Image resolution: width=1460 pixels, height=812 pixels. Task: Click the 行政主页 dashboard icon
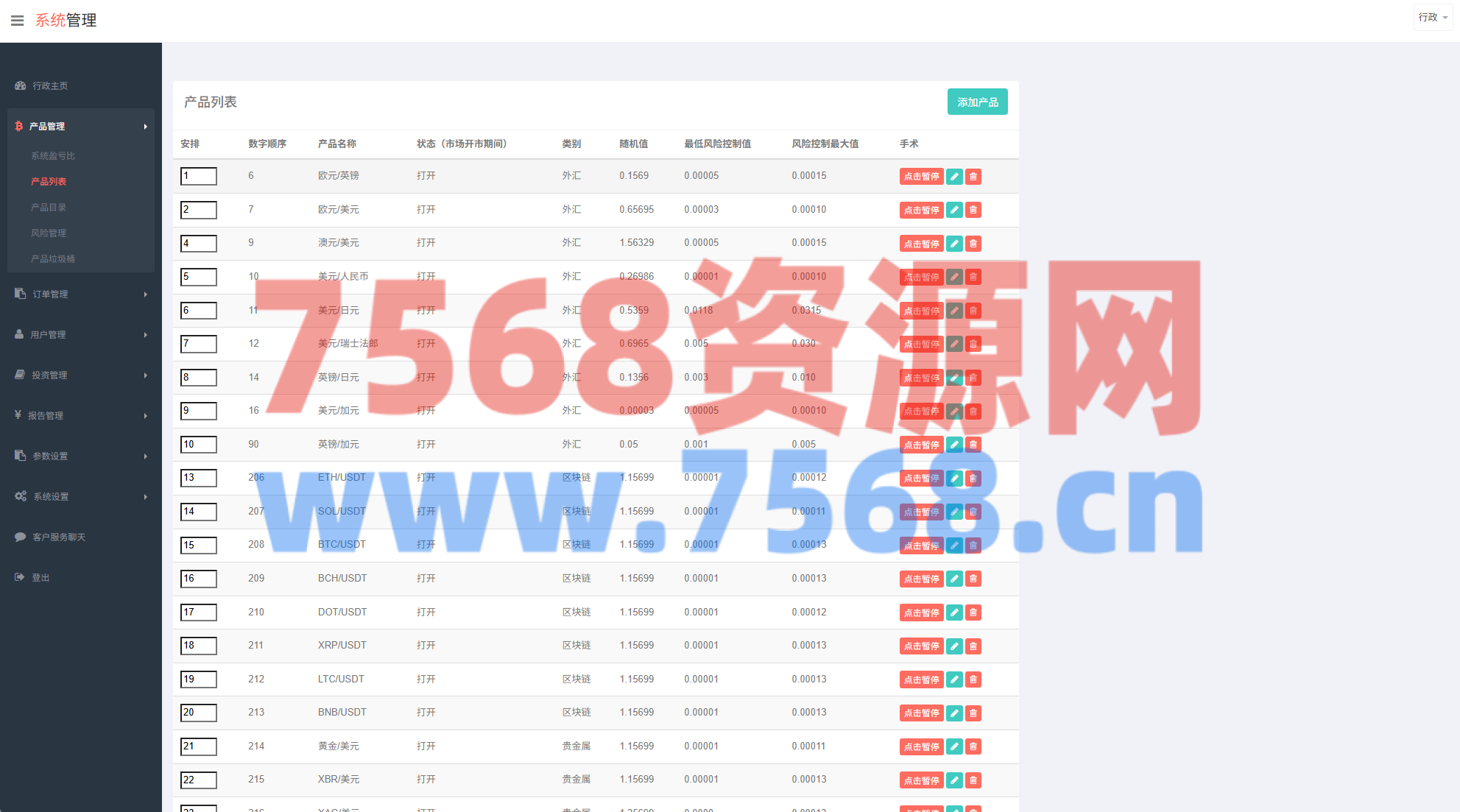coord(21,86)
